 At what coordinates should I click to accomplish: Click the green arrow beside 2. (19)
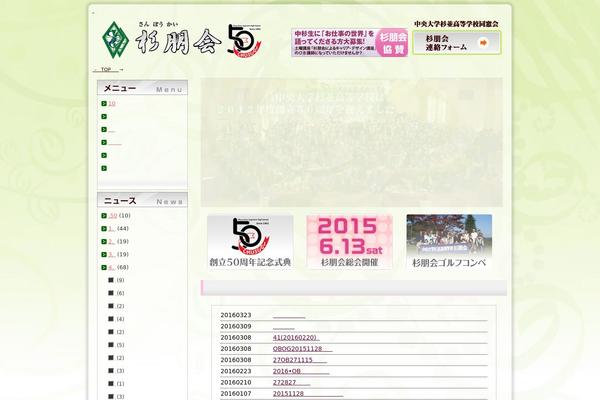click(x=104, y=242)
